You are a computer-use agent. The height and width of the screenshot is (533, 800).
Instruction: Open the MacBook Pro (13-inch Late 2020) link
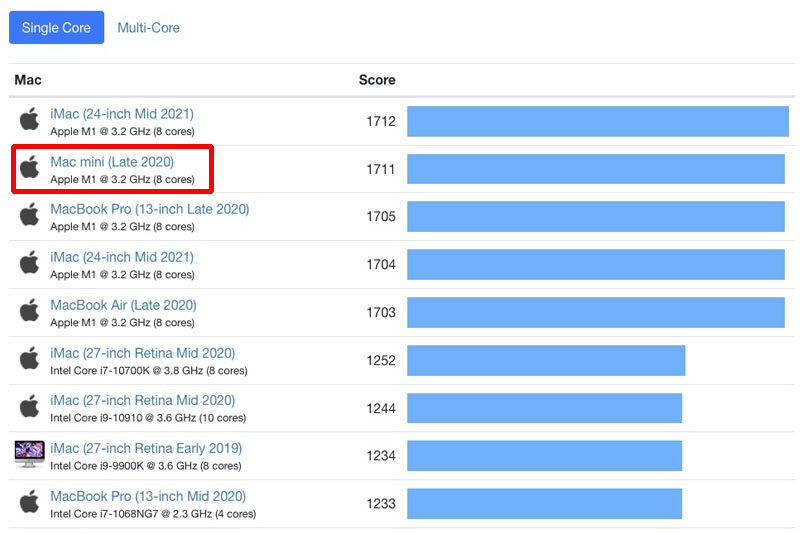coord(149,209)
